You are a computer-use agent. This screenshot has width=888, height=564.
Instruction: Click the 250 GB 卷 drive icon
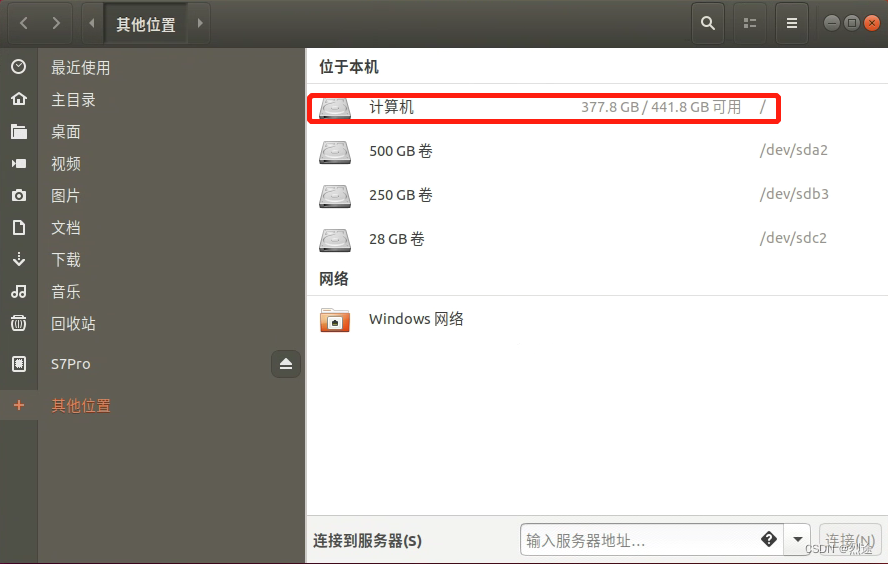(335, 196)
